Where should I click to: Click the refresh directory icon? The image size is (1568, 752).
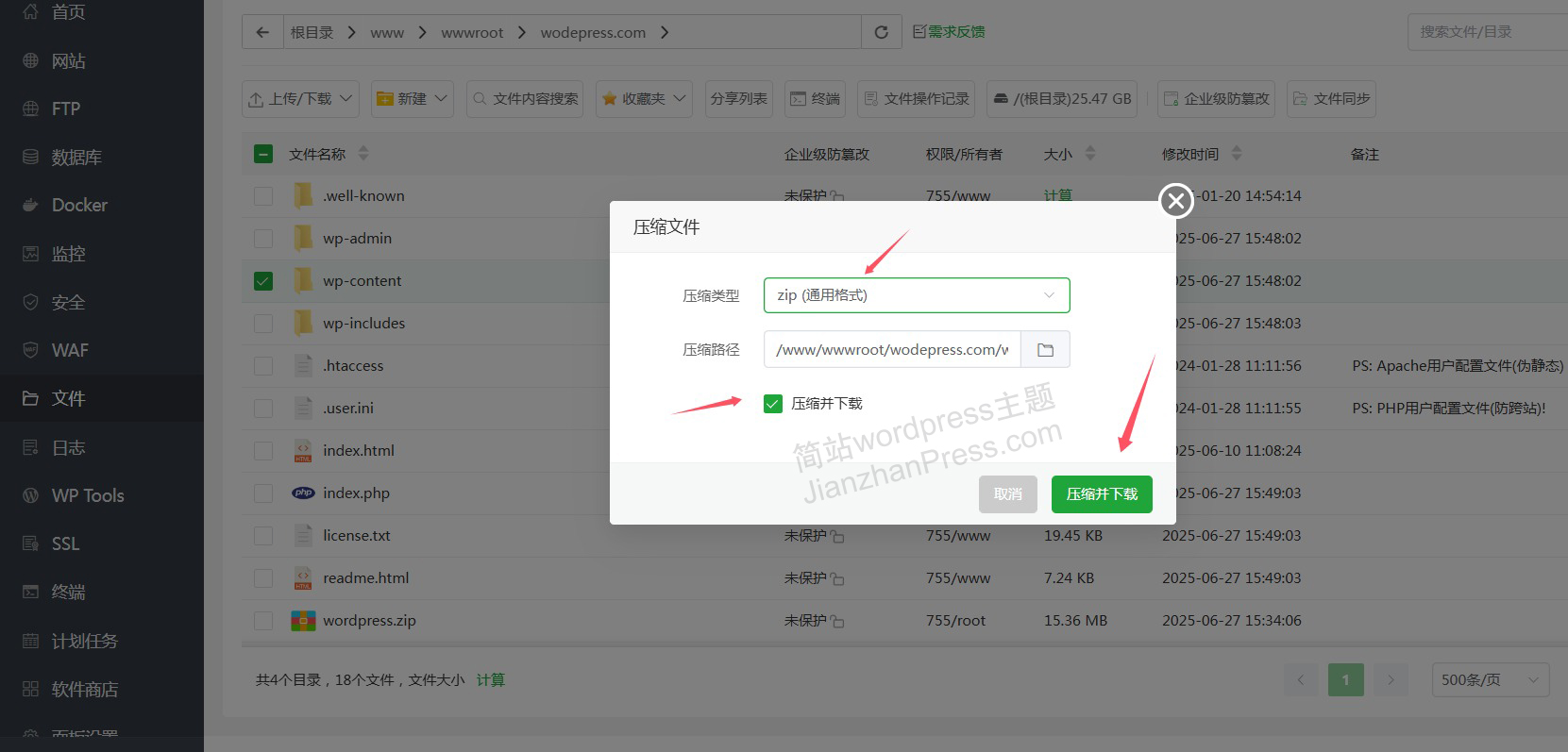click(x=881, y=32)
